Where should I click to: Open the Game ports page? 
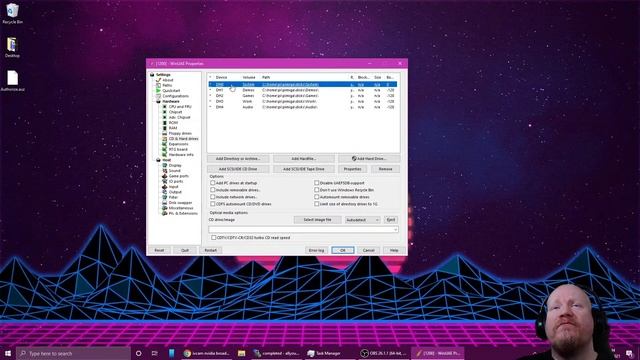[x=178, y=176]
